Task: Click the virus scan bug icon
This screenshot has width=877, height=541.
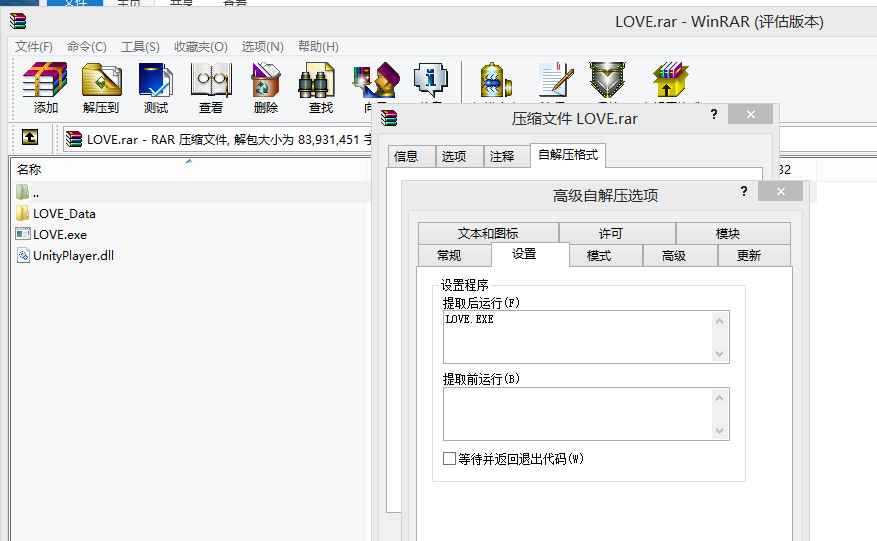Action: [496, 82]
